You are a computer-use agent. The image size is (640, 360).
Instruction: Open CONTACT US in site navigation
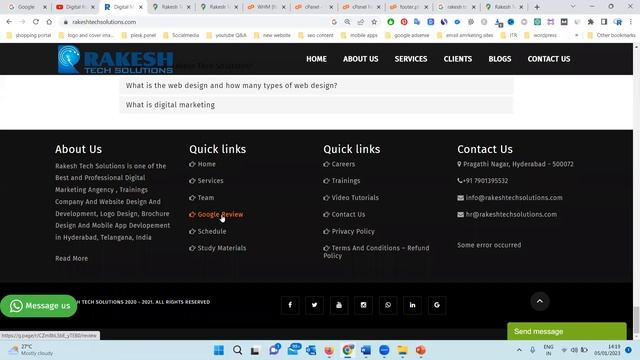click(549, 59)
